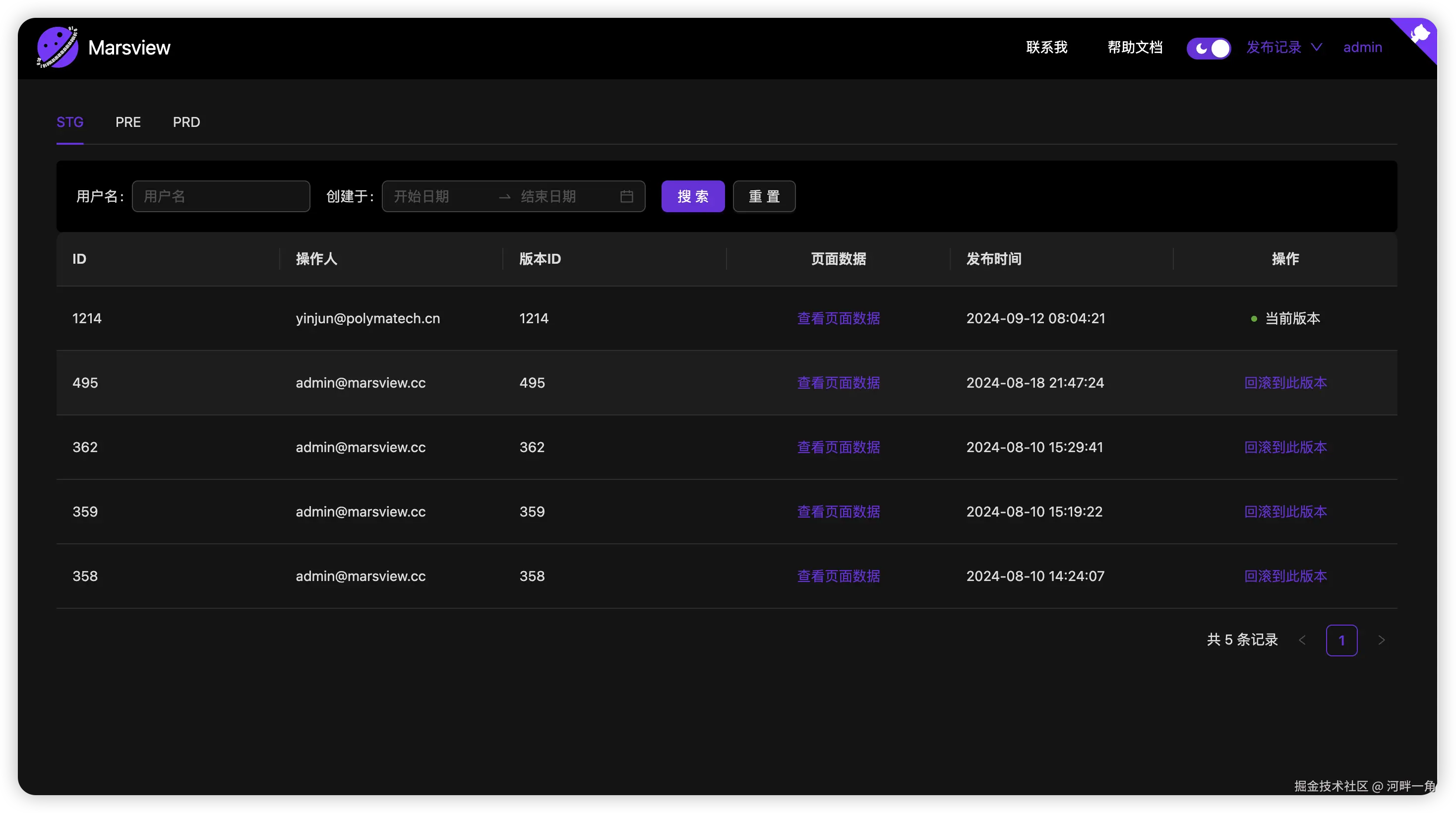Click the Marsview planet logo icon
1456x813 pixels.
tap(57, 48)
